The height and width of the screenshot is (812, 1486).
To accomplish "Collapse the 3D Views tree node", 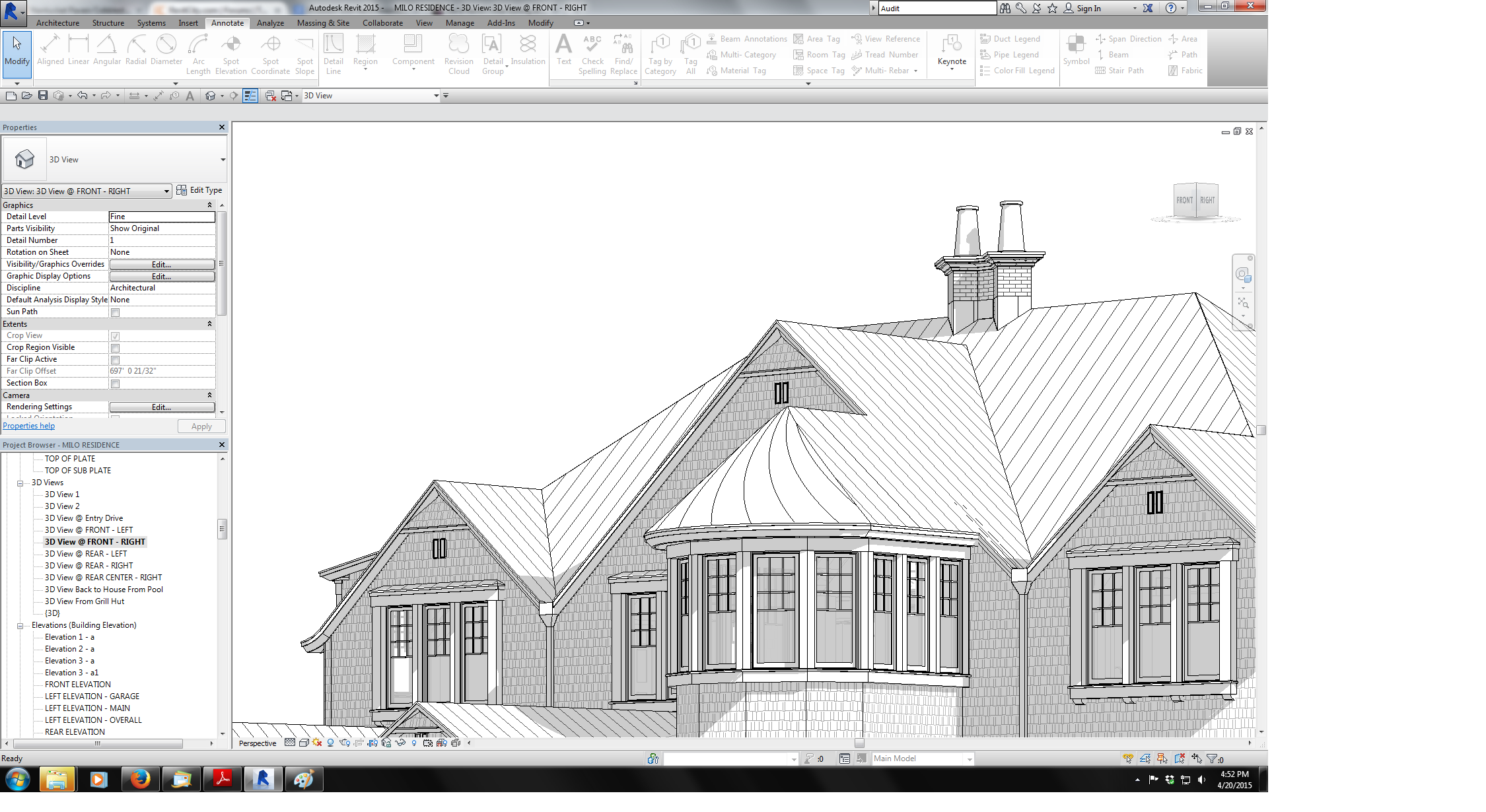I will (20, 483).
